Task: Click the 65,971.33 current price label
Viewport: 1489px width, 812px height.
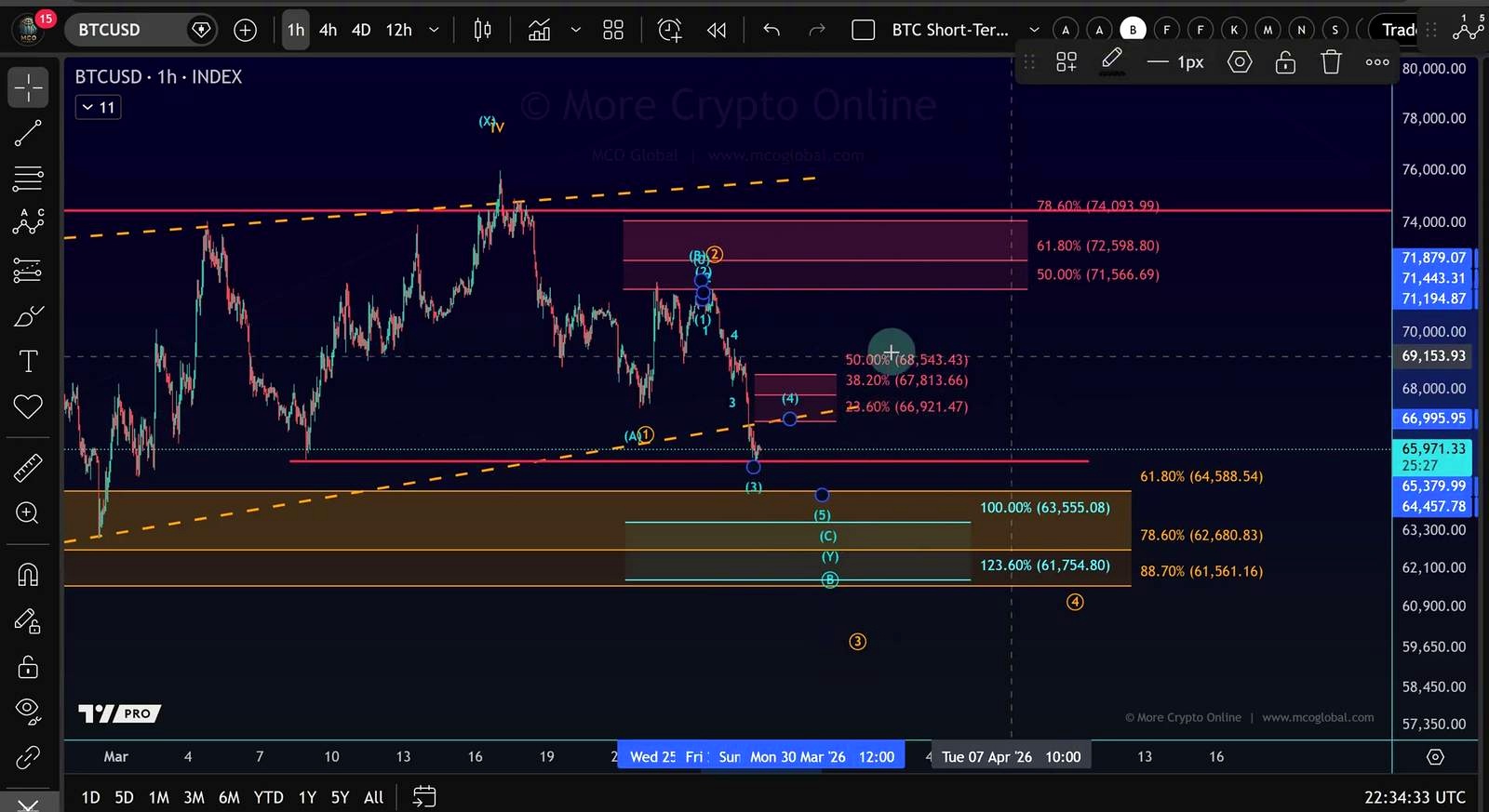Action: pos(1433,457)
